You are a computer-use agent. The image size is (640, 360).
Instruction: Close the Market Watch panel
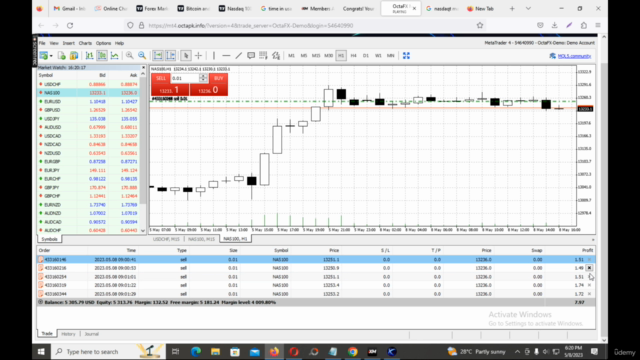click(x=143, y=68)
